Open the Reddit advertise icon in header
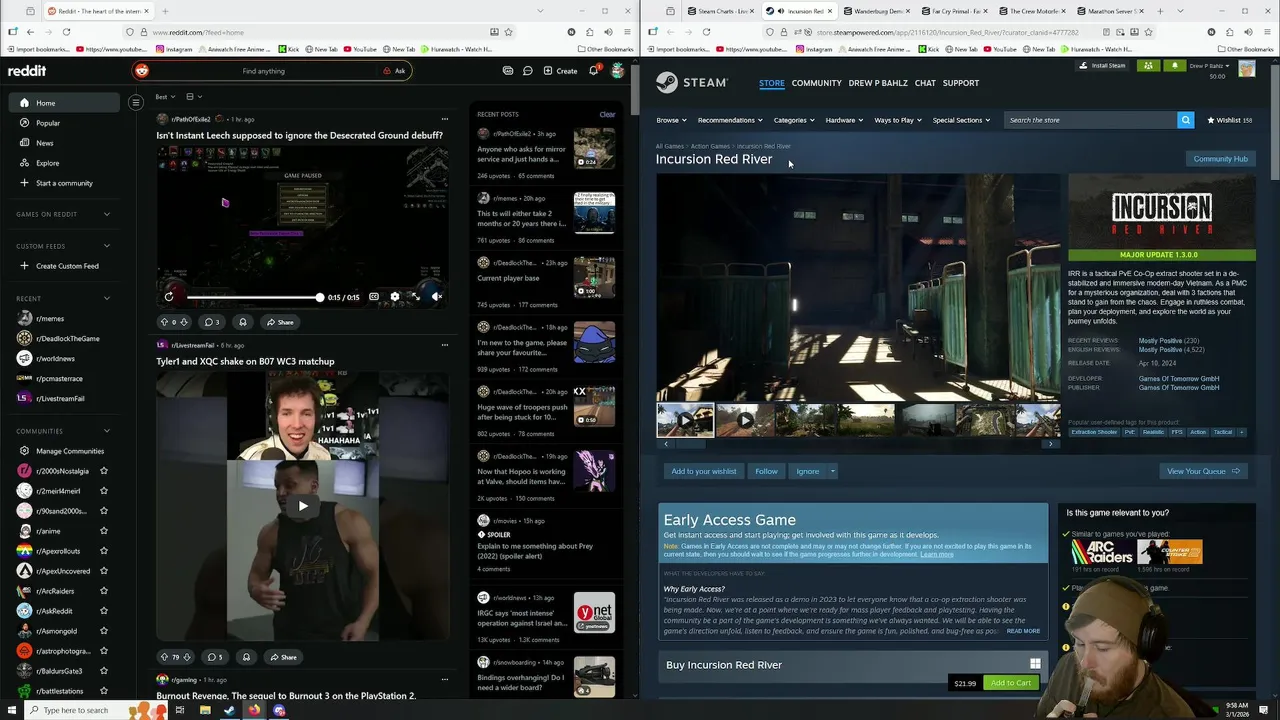The width and height of the screenshot is (1280, 720). (x=508, y=71)
